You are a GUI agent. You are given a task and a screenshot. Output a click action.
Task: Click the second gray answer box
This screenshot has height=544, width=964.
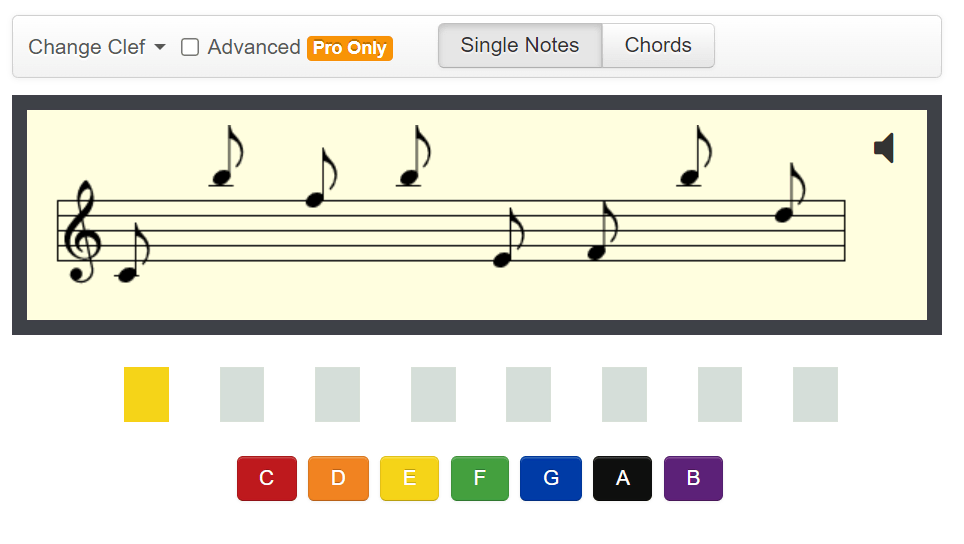(337, 394)
